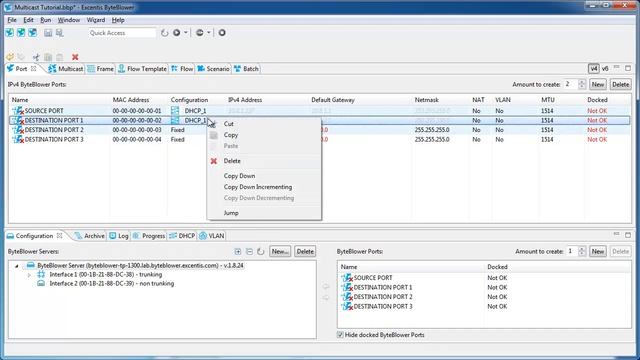Open the File menu
640x360 pixels.
(12, 20)
